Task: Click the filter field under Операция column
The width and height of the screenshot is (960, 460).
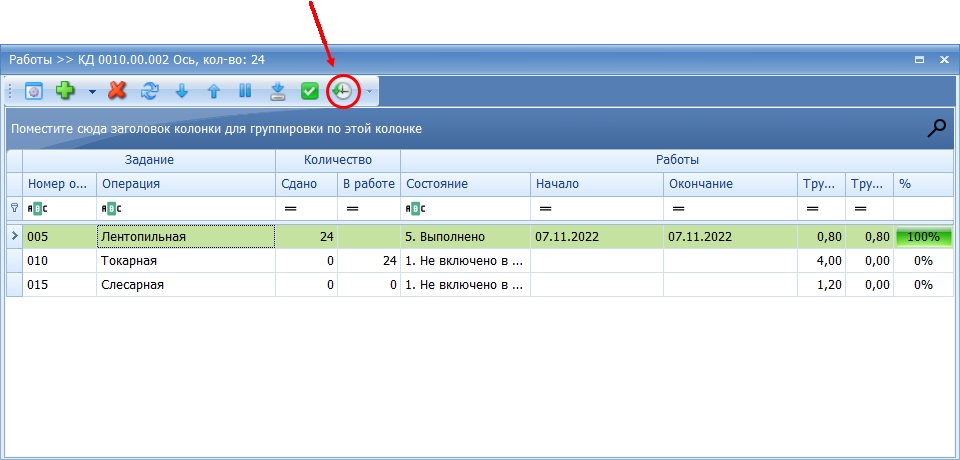Action: pyautogui.click(x=186, y=209)
